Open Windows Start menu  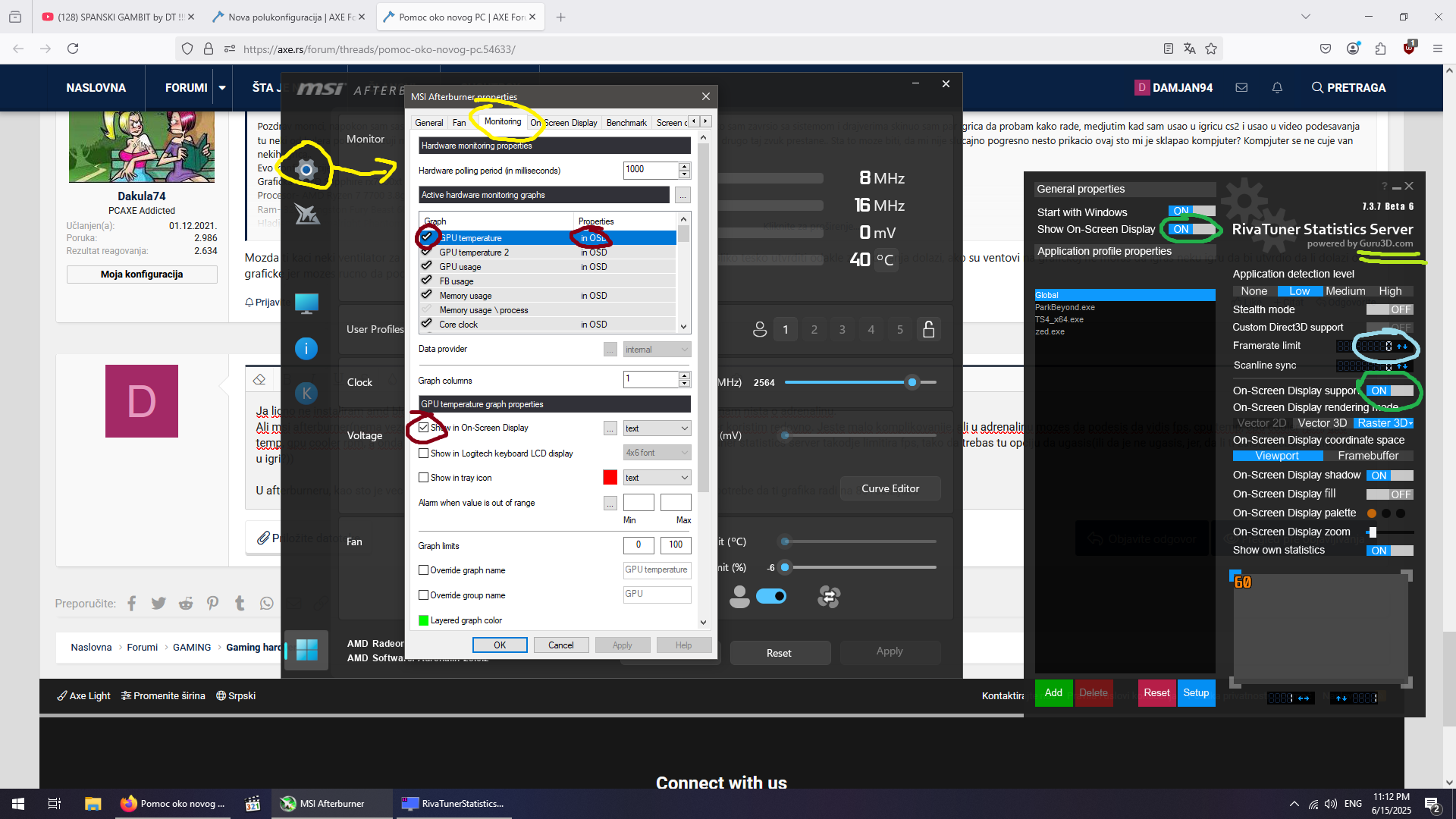point(18,804)
